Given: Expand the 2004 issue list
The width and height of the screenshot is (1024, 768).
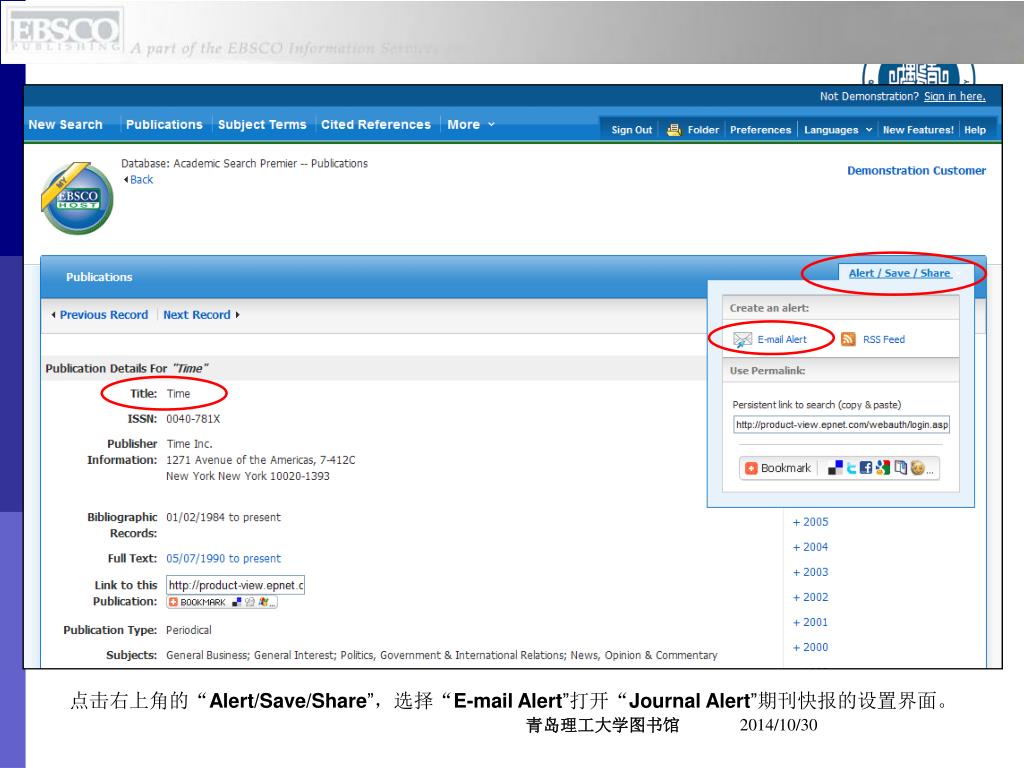Looking at the screenshot, I should coord(810,547).
